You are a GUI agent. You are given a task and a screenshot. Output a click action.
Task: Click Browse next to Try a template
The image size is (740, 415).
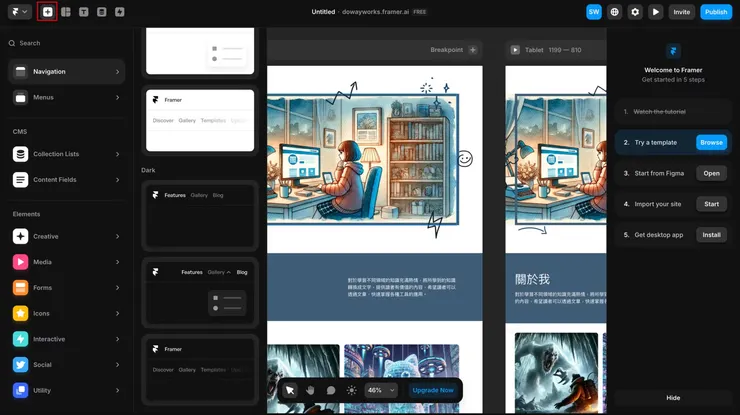(711, 143)
